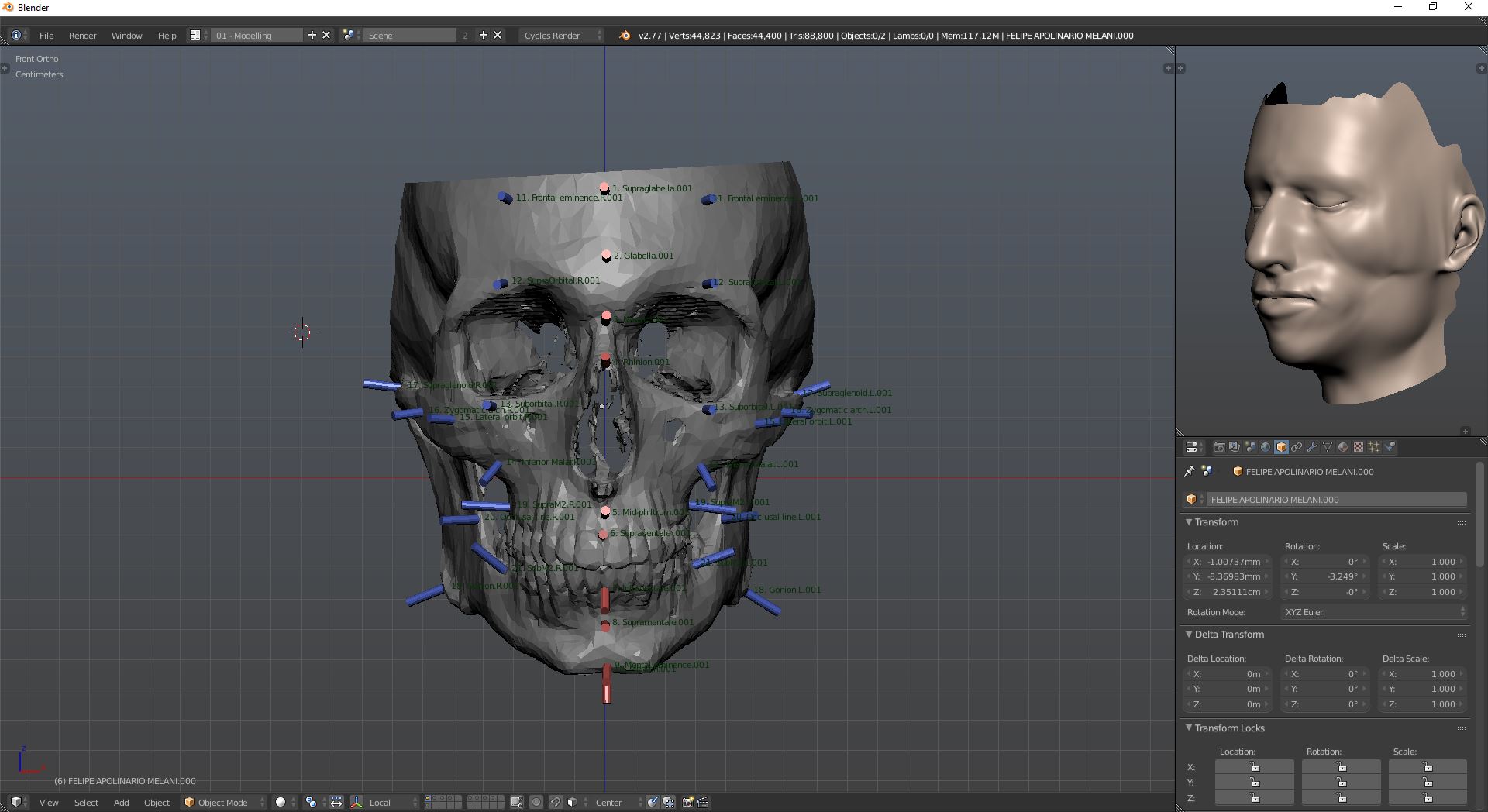Open the Rotation Mode XYZ Euler dropdown
The width and height of the screenshot is (1488, 812).
[x=1373, y=612]
